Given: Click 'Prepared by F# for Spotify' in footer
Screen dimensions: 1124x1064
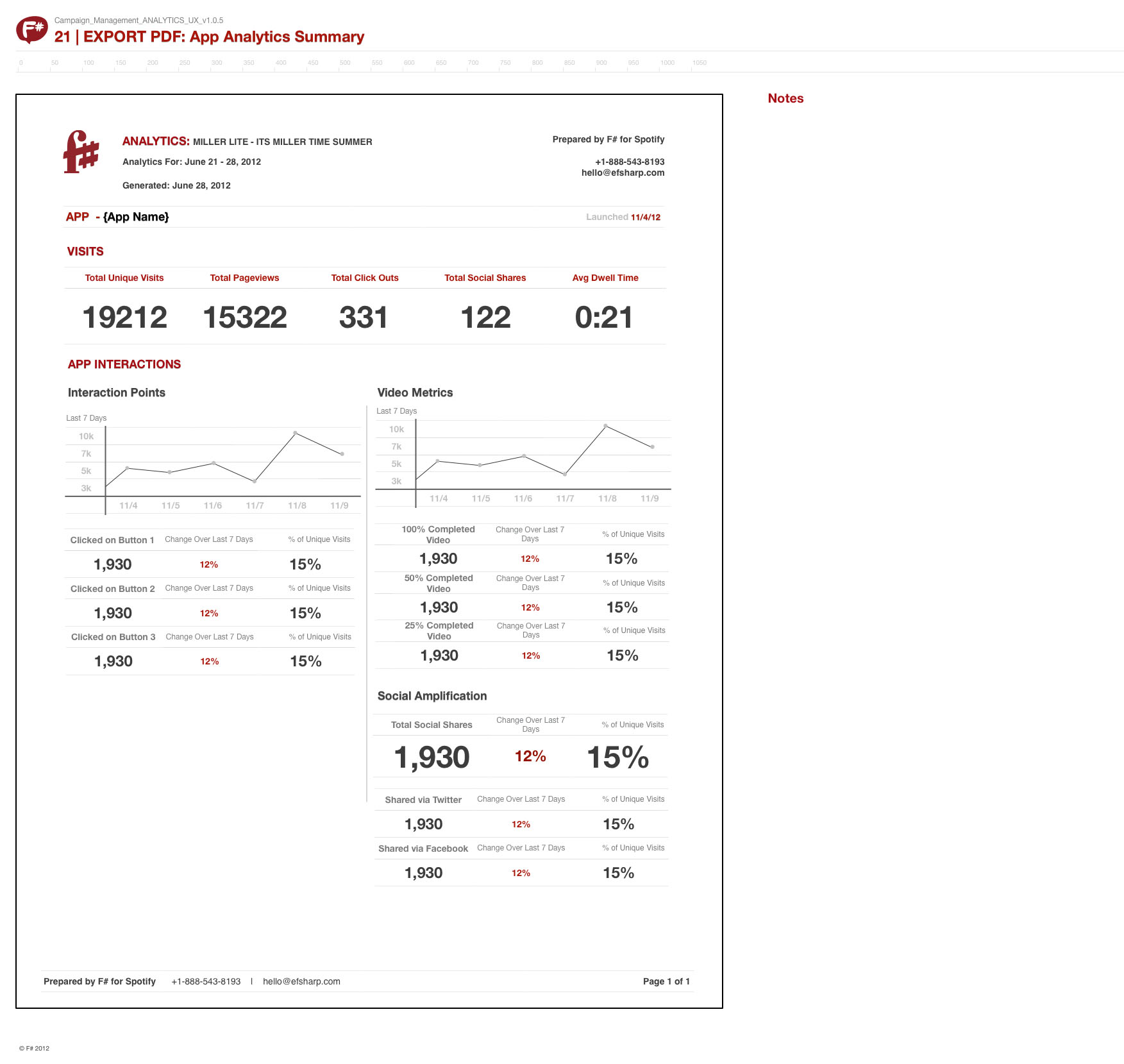Looking at the screenshot, I should click(x=99, y=981).
